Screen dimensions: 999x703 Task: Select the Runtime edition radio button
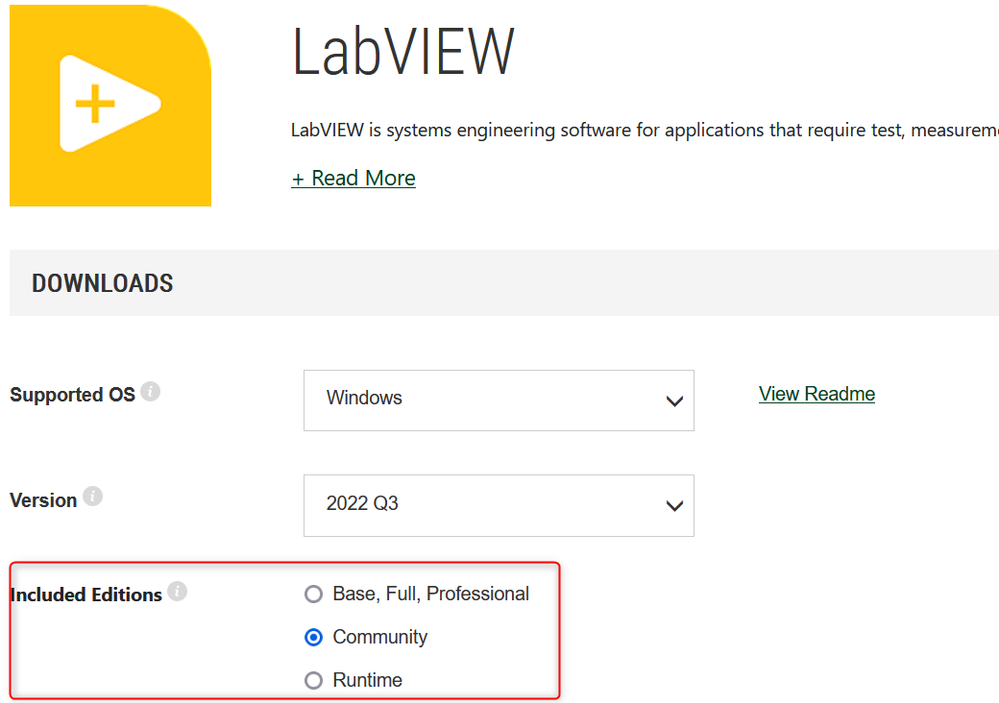(x=313, y=681)
